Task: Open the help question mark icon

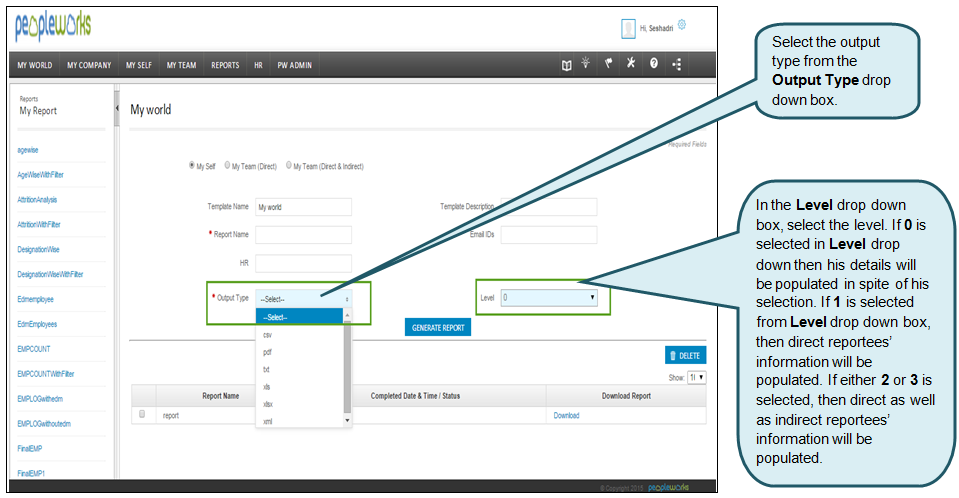Action: click(x=653, y=65)
